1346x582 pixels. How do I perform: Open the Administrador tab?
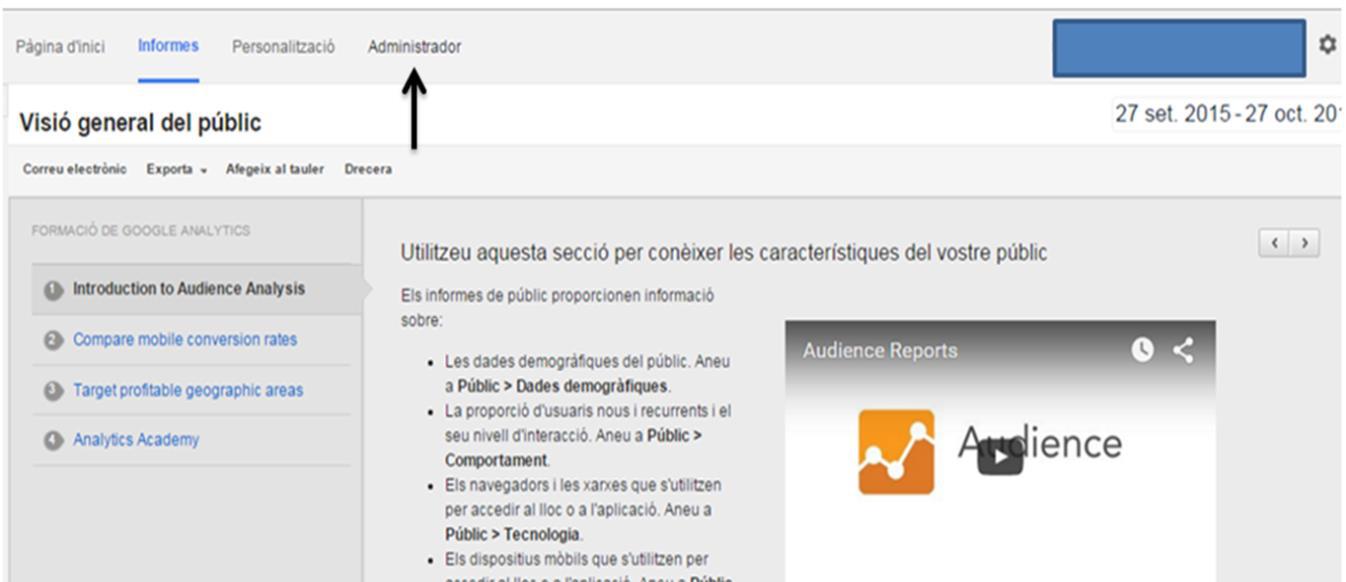click(414, 47)
